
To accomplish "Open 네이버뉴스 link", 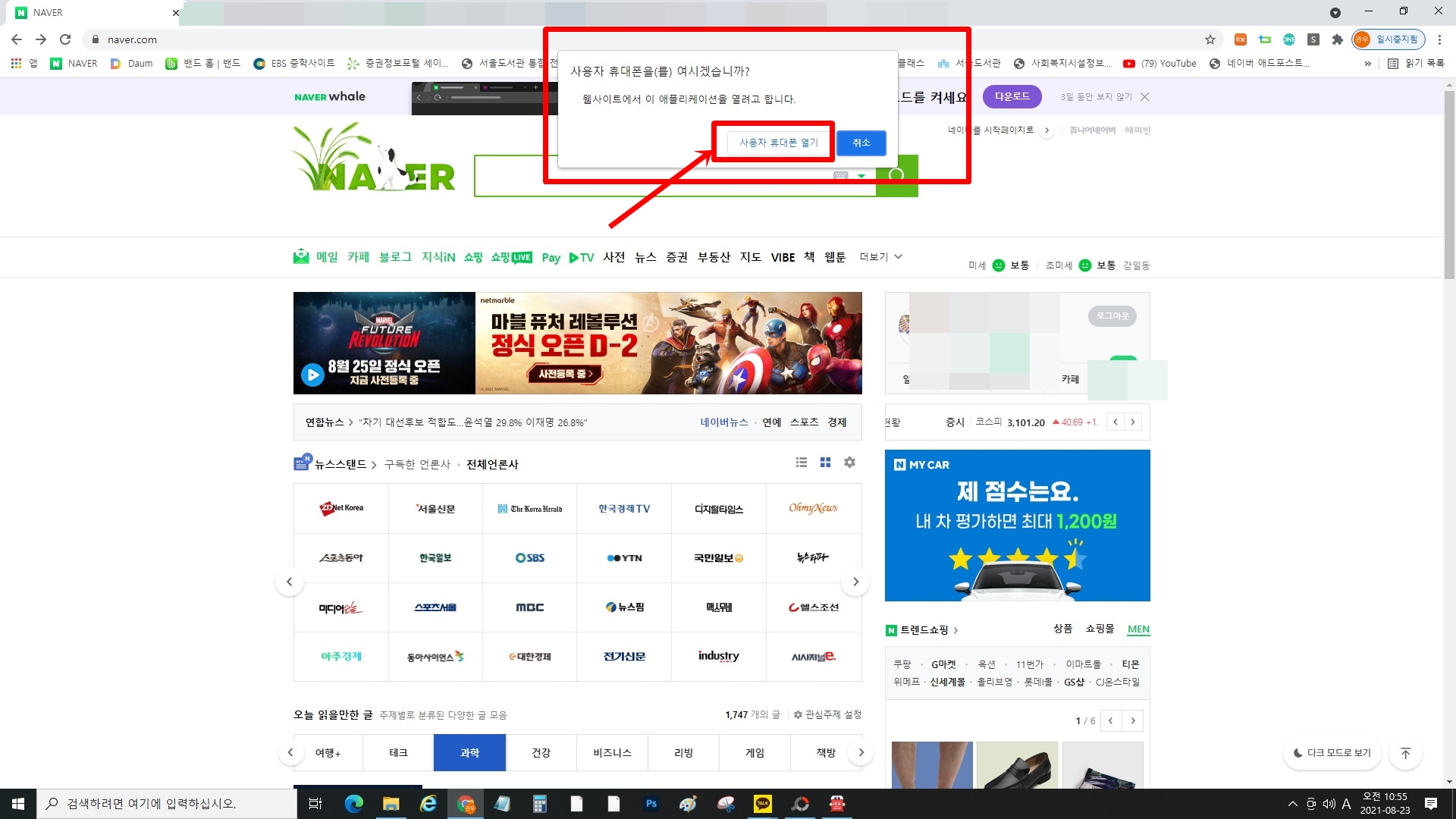I will [x=724, y=422].
